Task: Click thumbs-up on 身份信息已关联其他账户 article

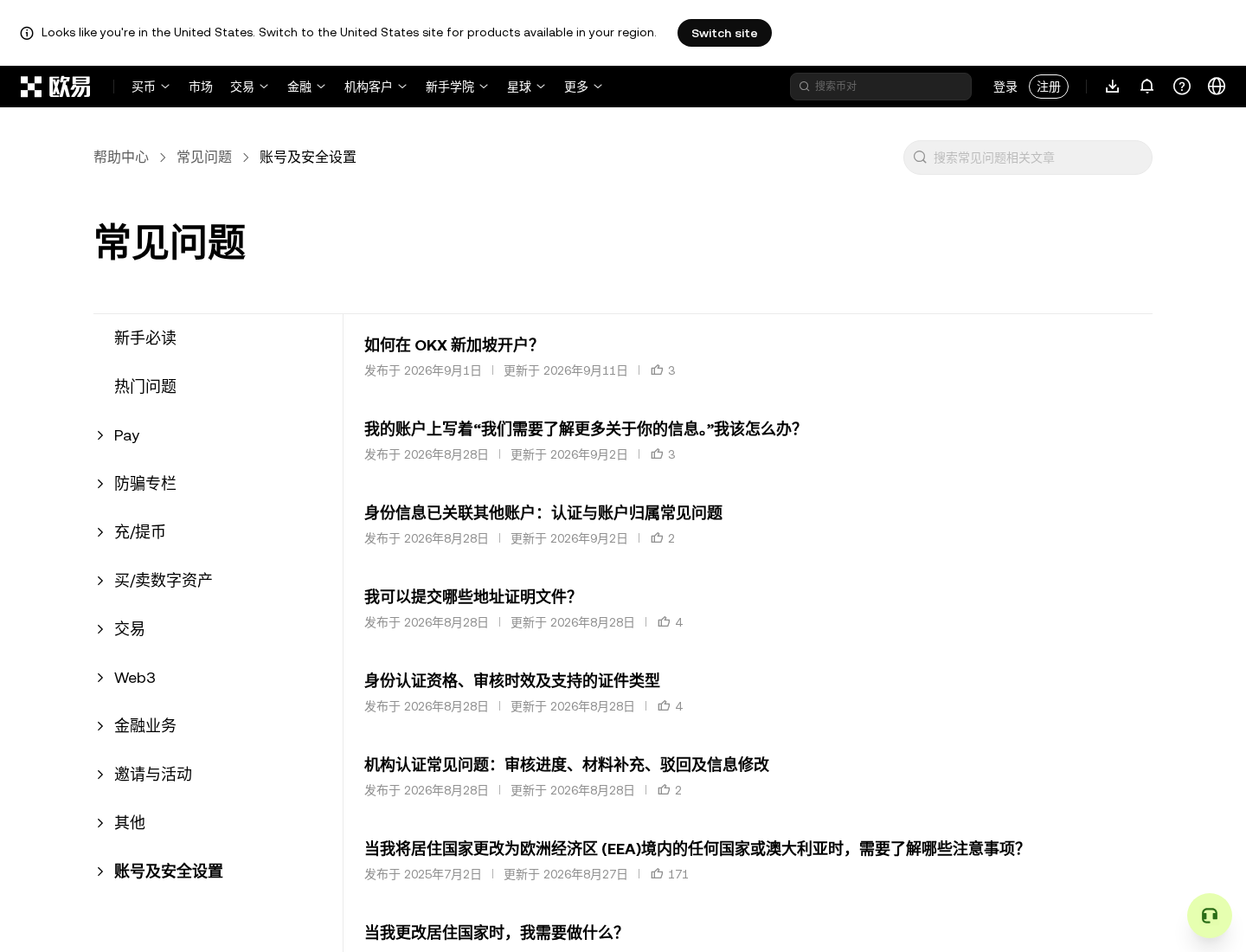Action: point(657,537)
